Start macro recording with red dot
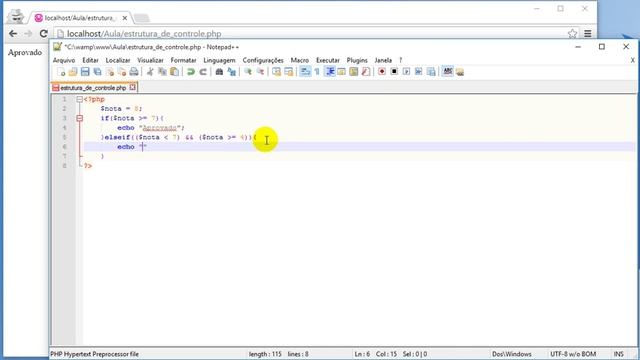This screenshot has width=640, height=360. pyautogui.click(x=382, y=72)
